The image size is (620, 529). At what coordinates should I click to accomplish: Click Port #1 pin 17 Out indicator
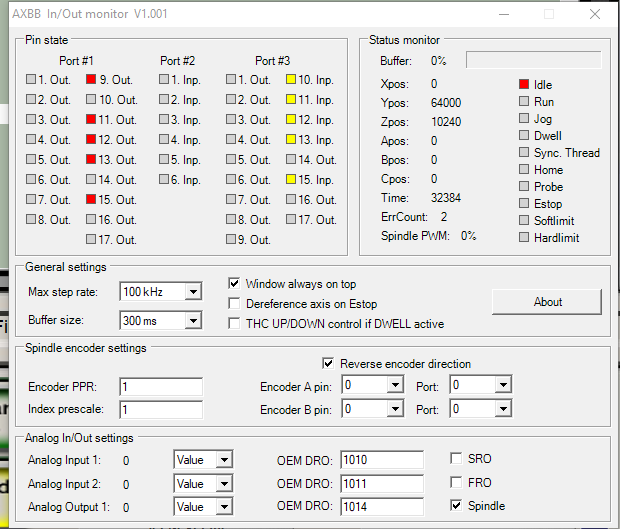tap(91, 239)
